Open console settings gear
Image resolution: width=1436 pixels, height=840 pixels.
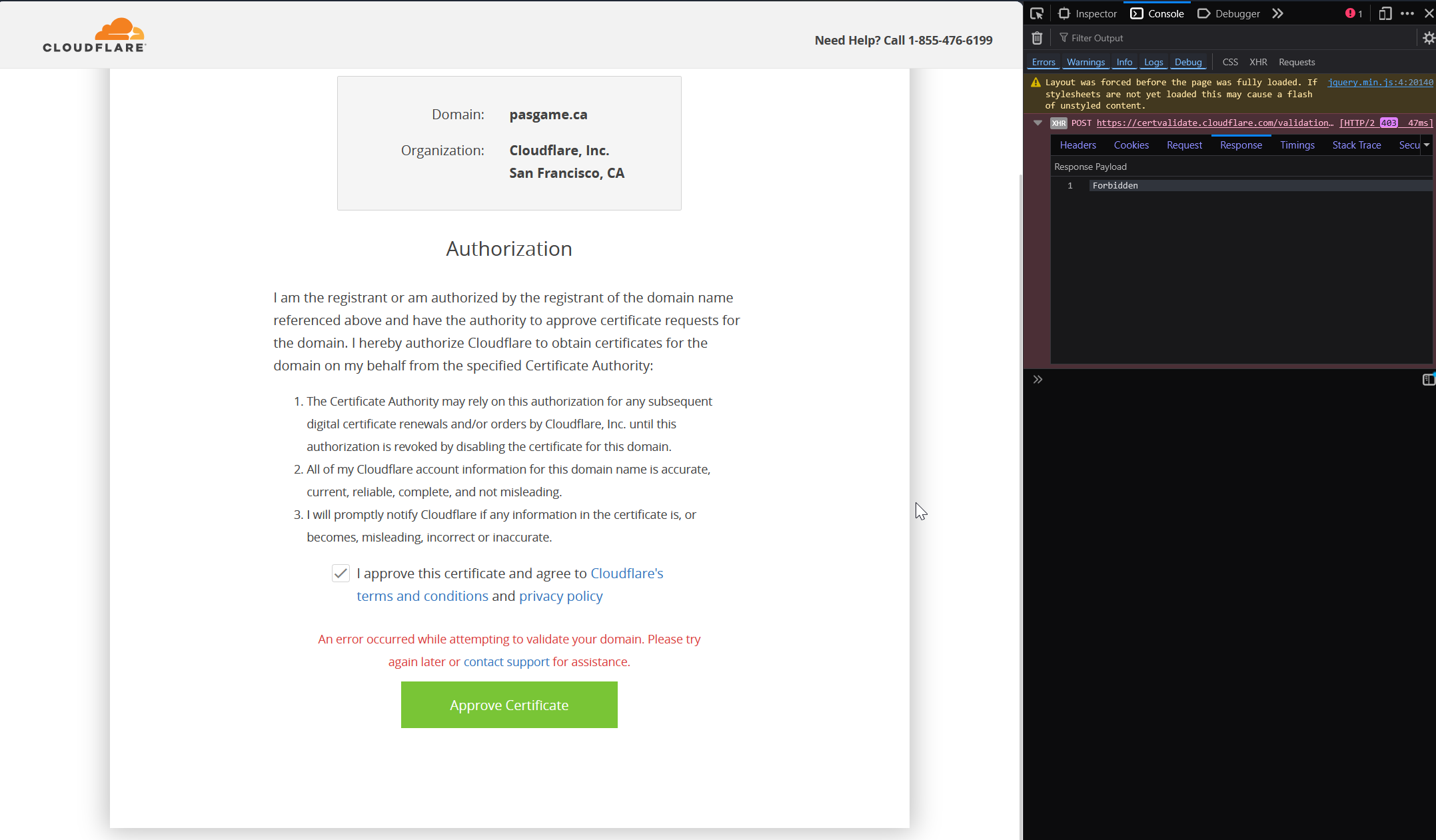click(1428, 38)
